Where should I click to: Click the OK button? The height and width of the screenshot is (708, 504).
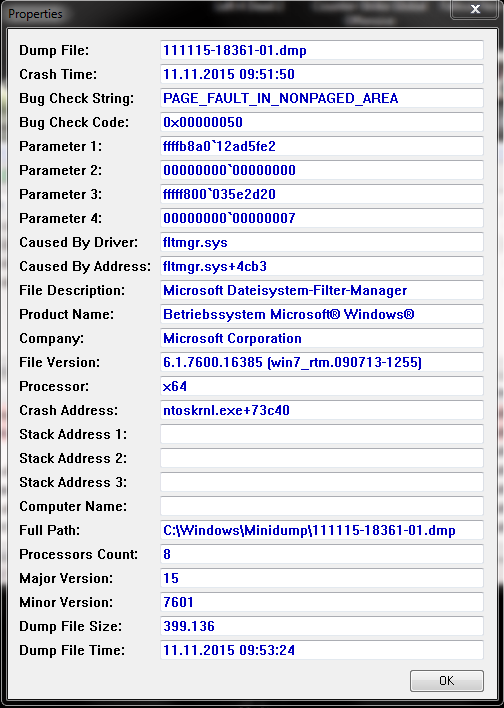446,680
